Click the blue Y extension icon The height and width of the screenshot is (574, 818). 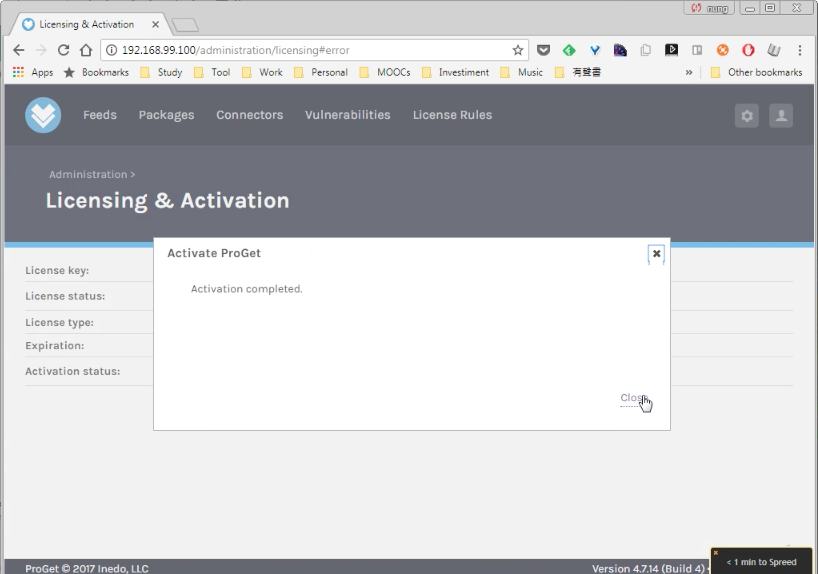point(595,50)
